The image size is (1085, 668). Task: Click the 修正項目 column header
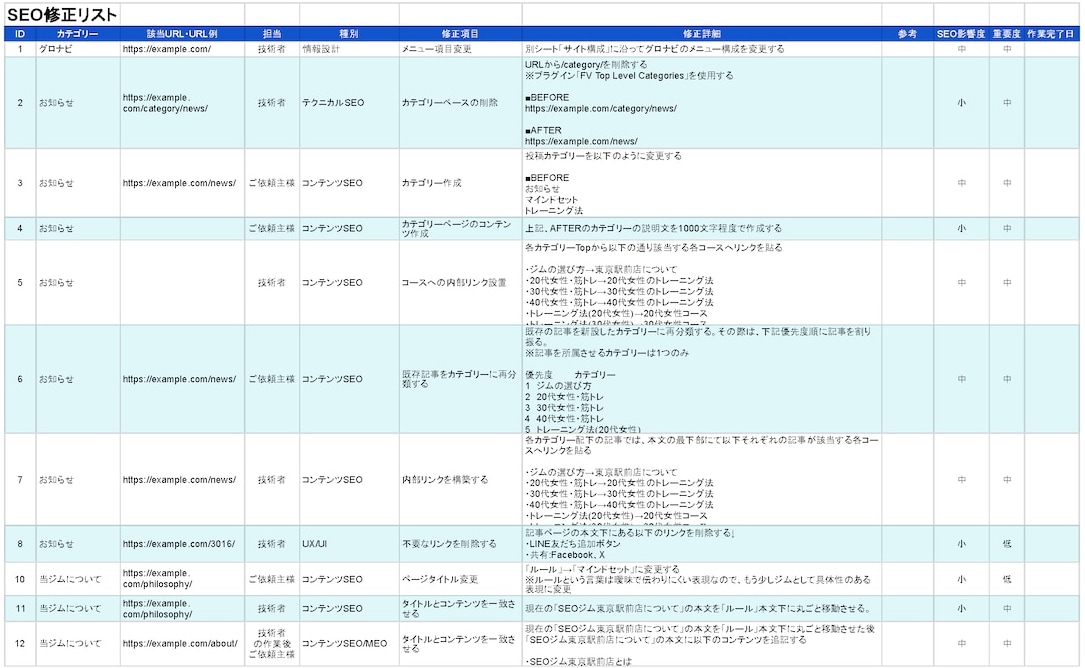point(460,34)
